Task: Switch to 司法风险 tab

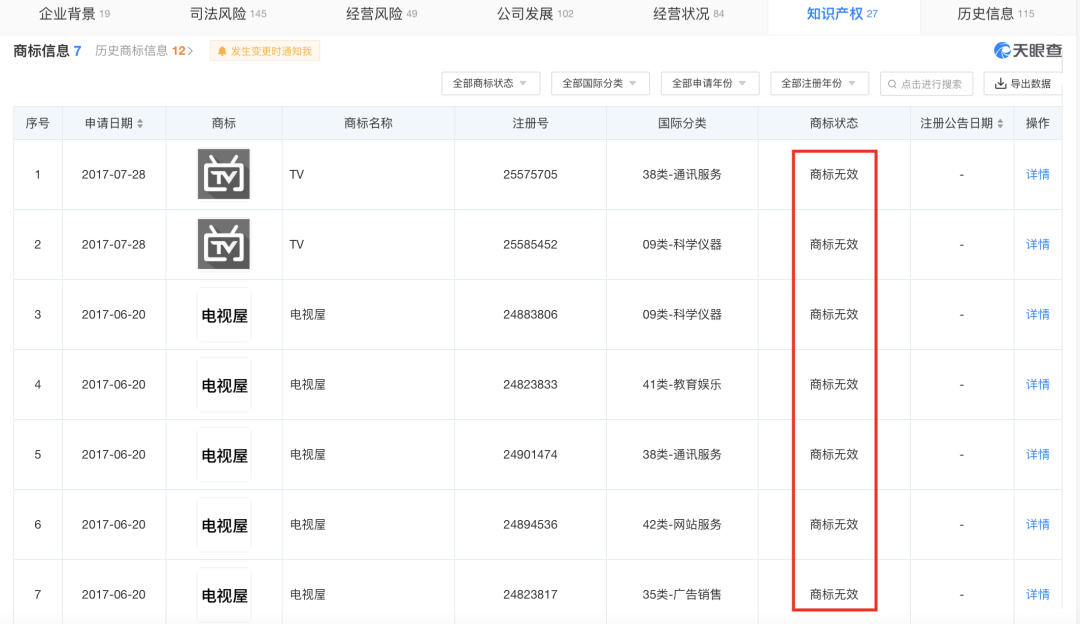Action: coord(228,14)
